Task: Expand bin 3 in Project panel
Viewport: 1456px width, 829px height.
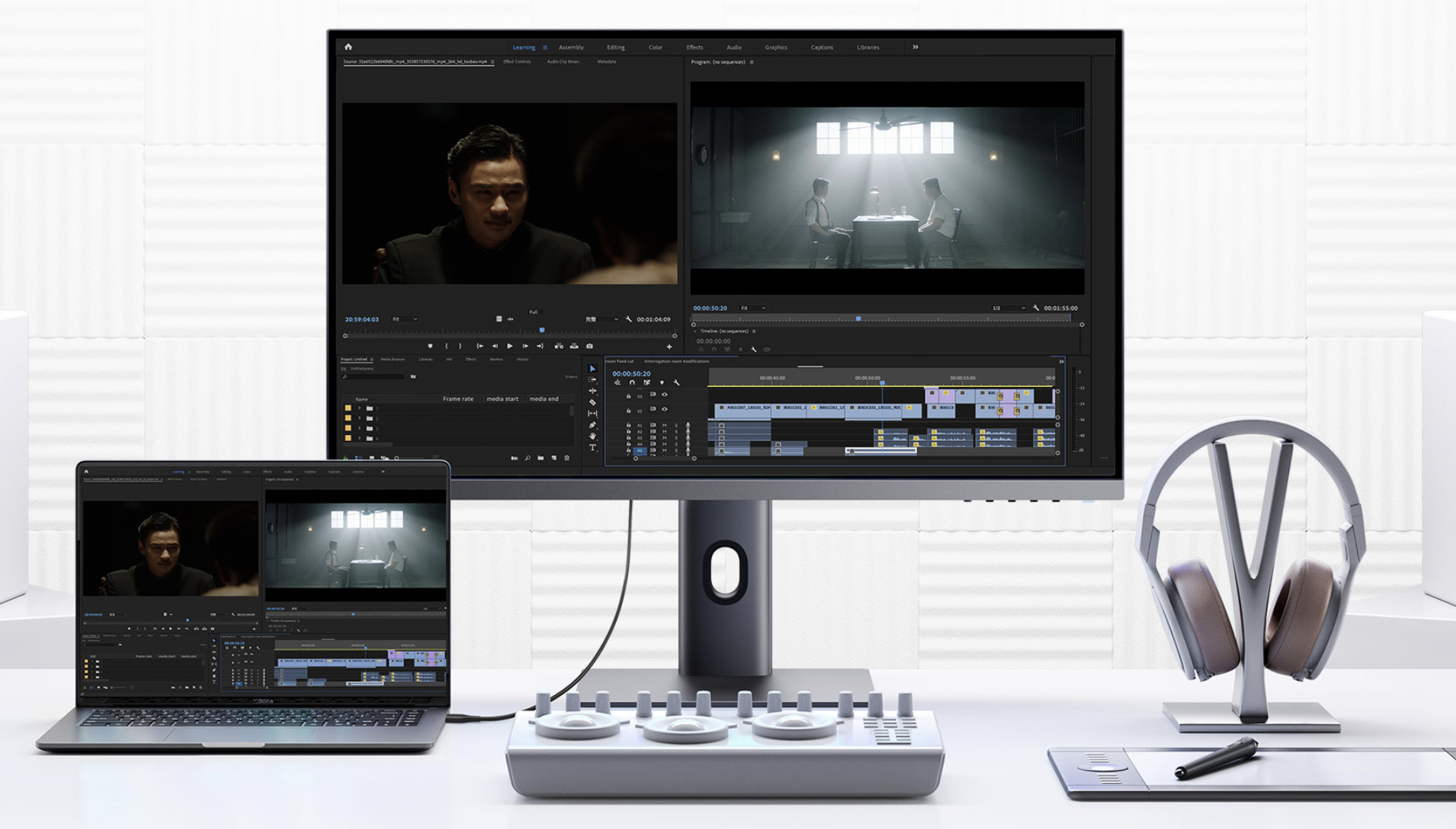Action: (359, 428)
